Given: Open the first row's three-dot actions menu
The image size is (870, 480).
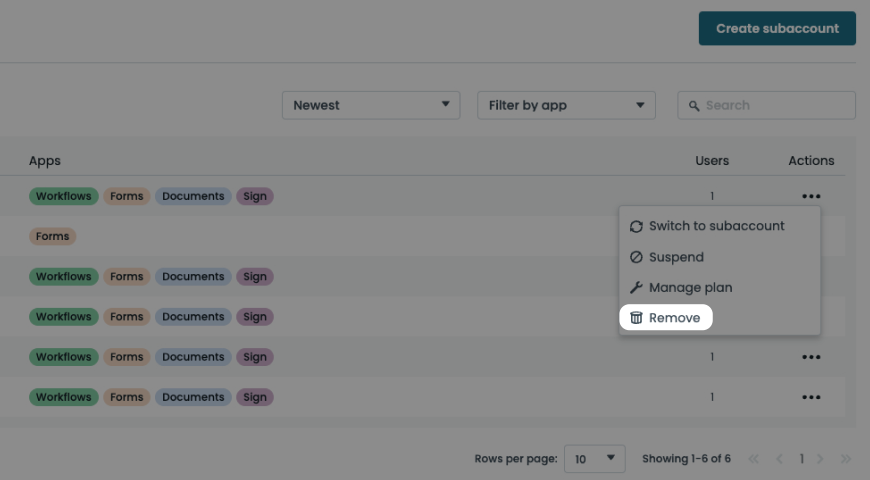Looking at the screenshot, I should click(811, 197).
